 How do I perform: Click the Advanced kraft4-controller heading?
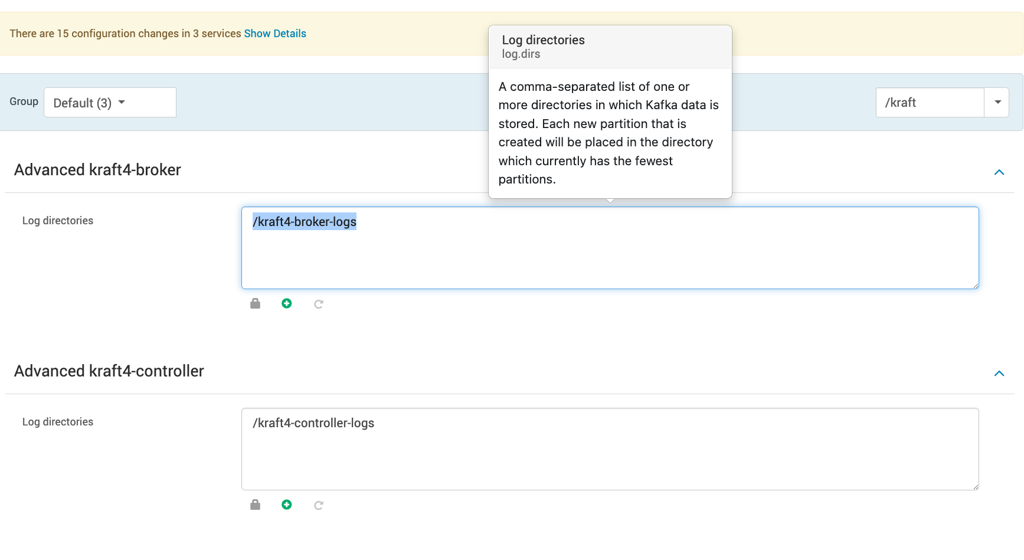109,371
